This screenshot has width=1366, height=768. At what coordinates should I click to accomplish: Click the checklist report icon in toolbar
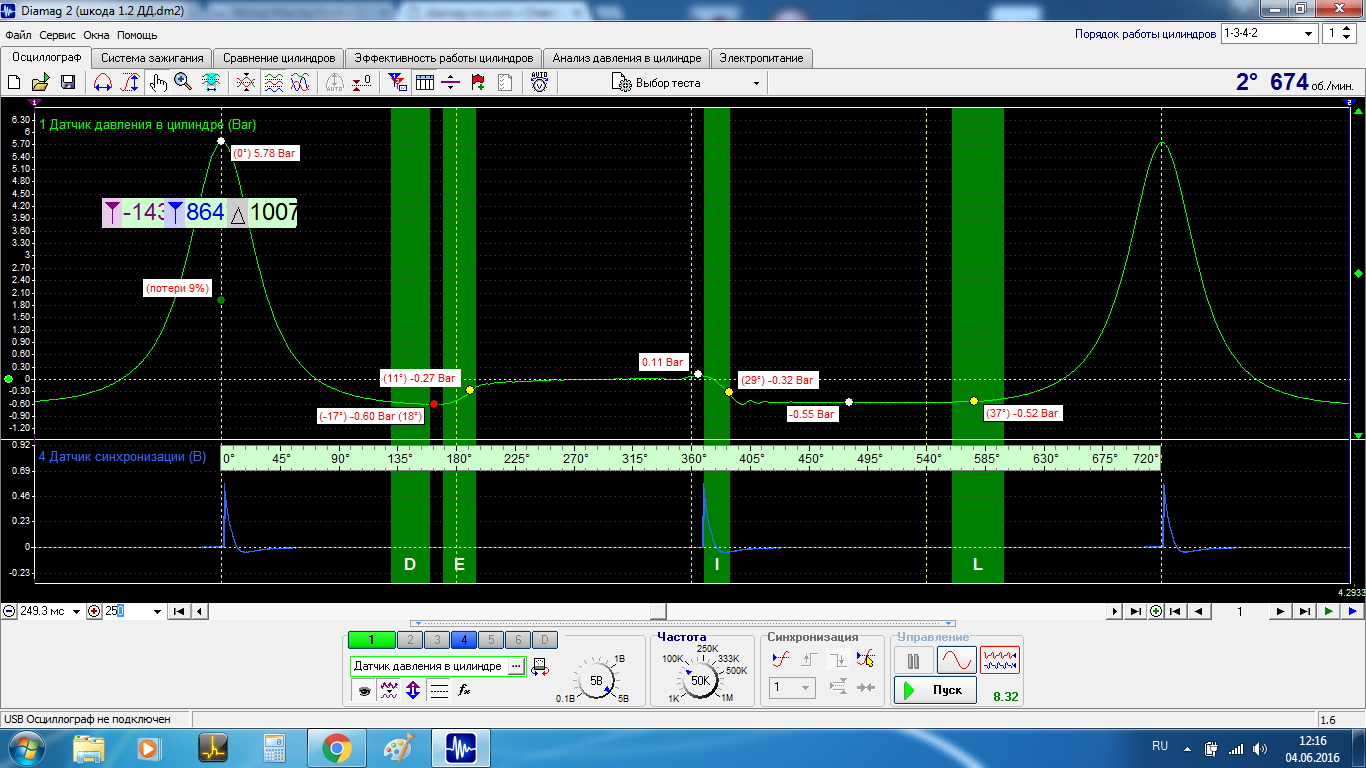pyautogui.click(x=505, y=83)
